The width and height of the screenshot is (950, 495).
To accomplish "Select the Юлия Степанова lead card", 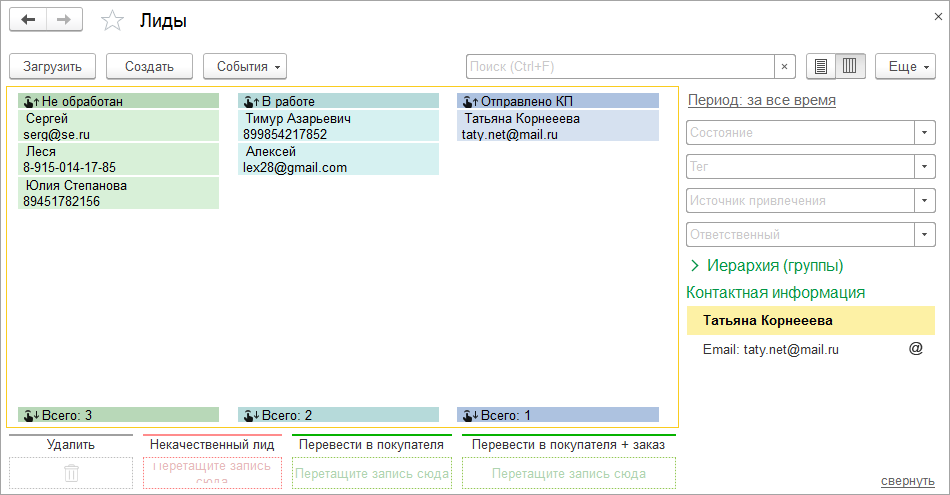I will click(x=118, y=193).
